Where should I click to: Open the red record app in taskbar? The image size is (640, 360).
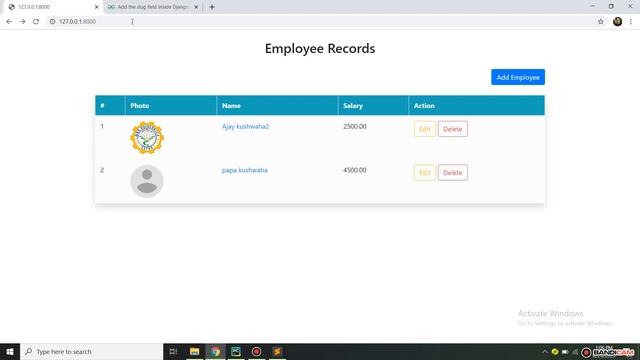(256, 351)
